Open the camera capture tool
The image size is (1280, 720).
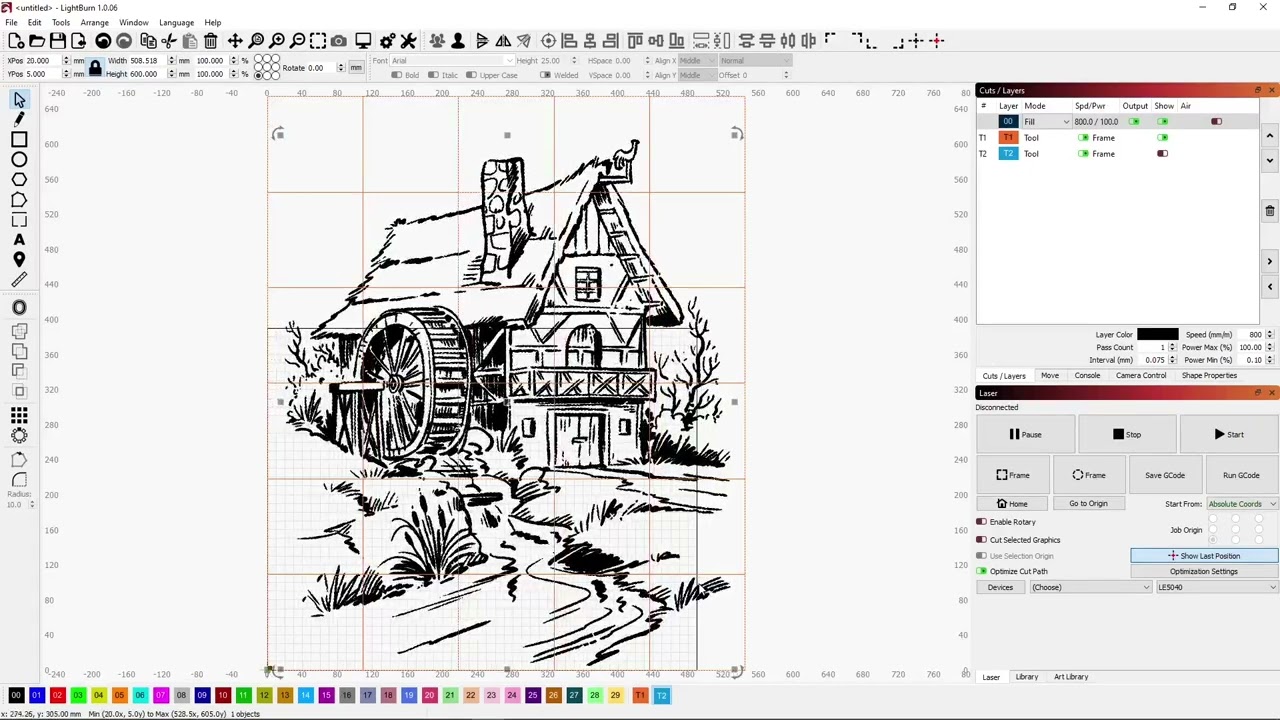click(x=339, y=41)
